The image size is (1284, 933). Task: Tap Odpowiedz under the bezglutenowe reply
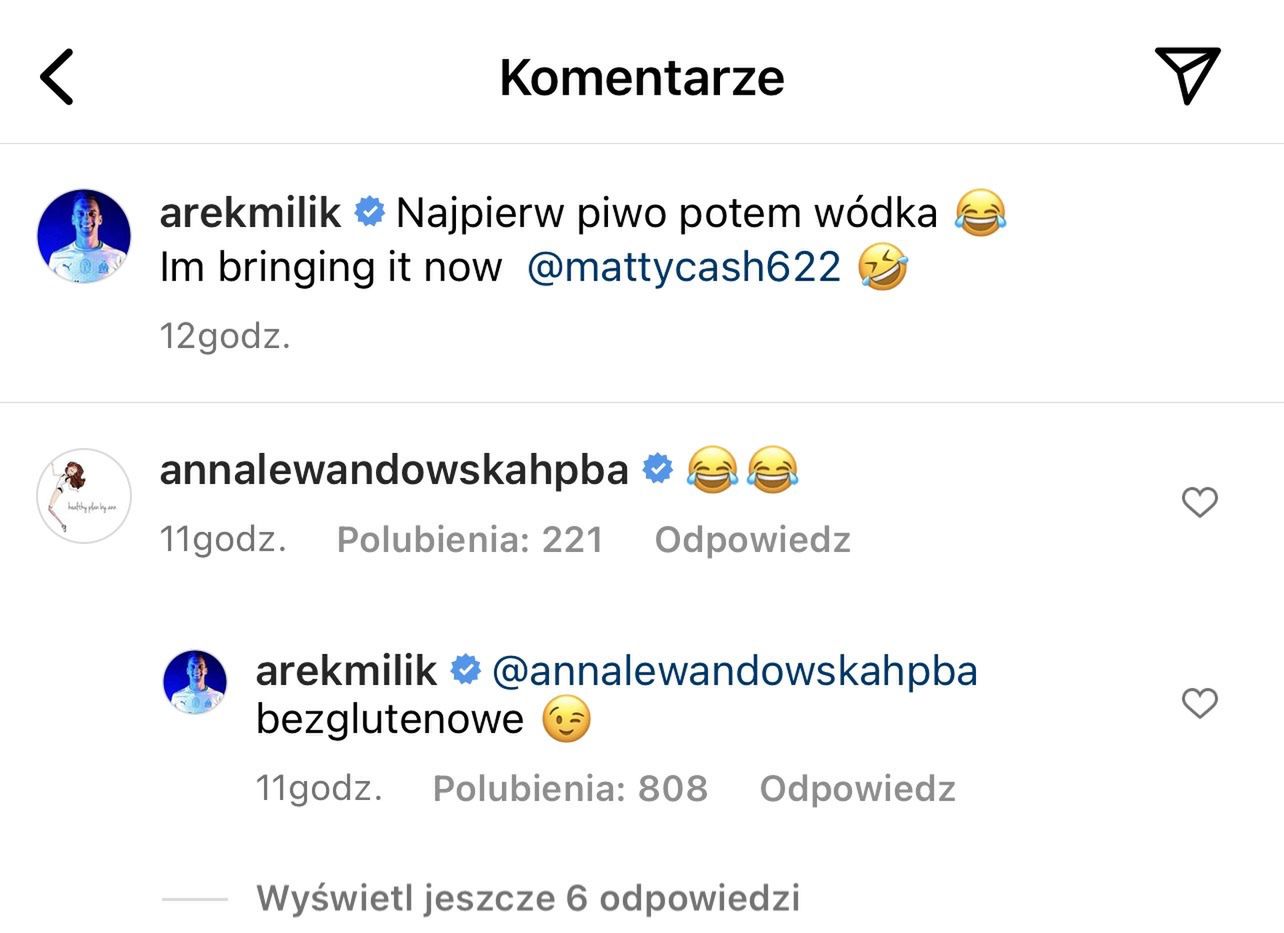[857, 789]
